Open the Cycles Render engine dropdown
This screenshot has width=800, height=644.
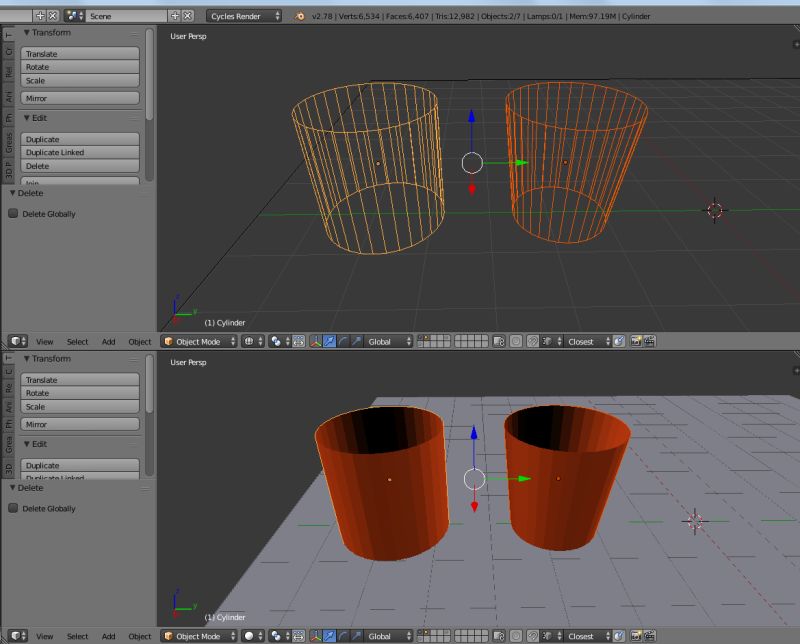click(x=244, y=16)
